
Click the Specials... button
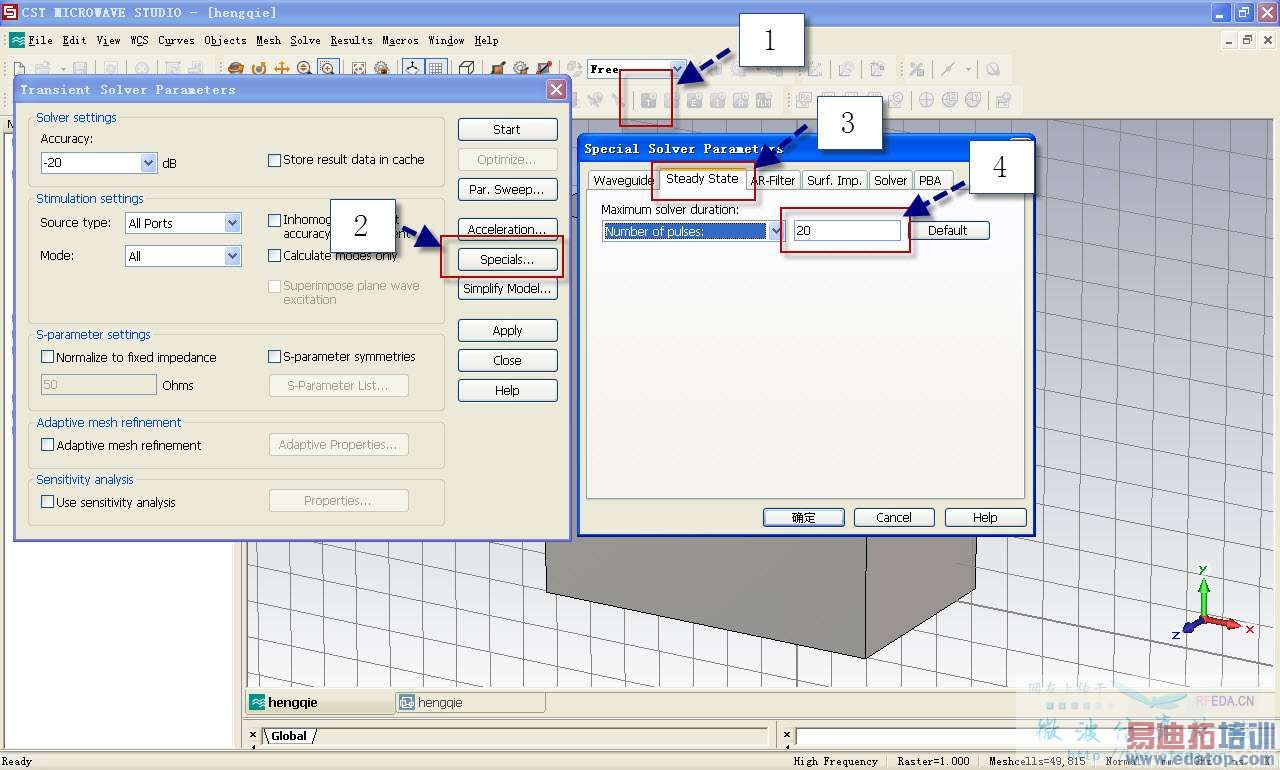coord(507,259)
